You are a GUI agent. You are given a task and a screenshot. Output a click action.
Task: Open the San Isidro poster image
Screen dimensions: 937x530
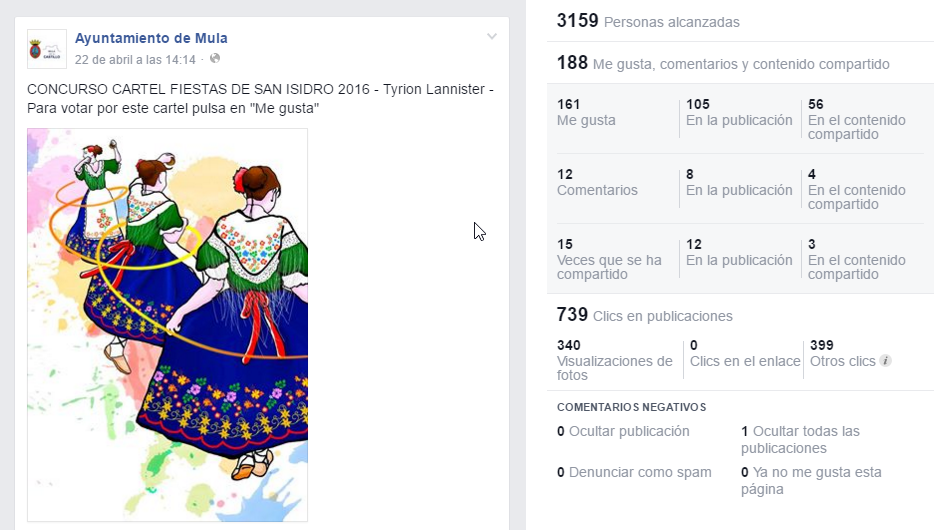pyautogui.click(x=167, y=324)
